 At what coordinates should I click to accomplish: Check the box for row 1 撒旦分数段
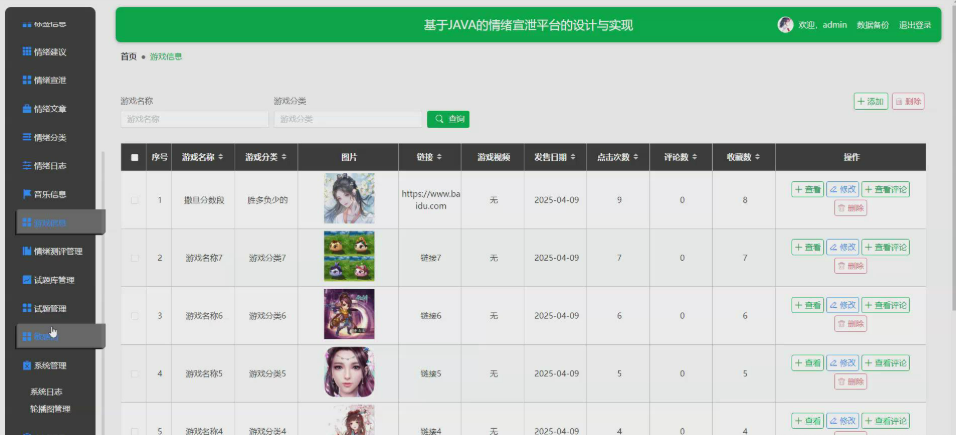pyautogui.click(x=135, y=200)
